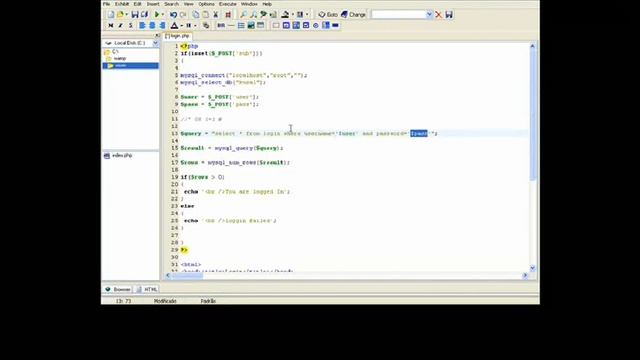
Task: Click the horizontal scrollbar left arrow
Action: 168,276
